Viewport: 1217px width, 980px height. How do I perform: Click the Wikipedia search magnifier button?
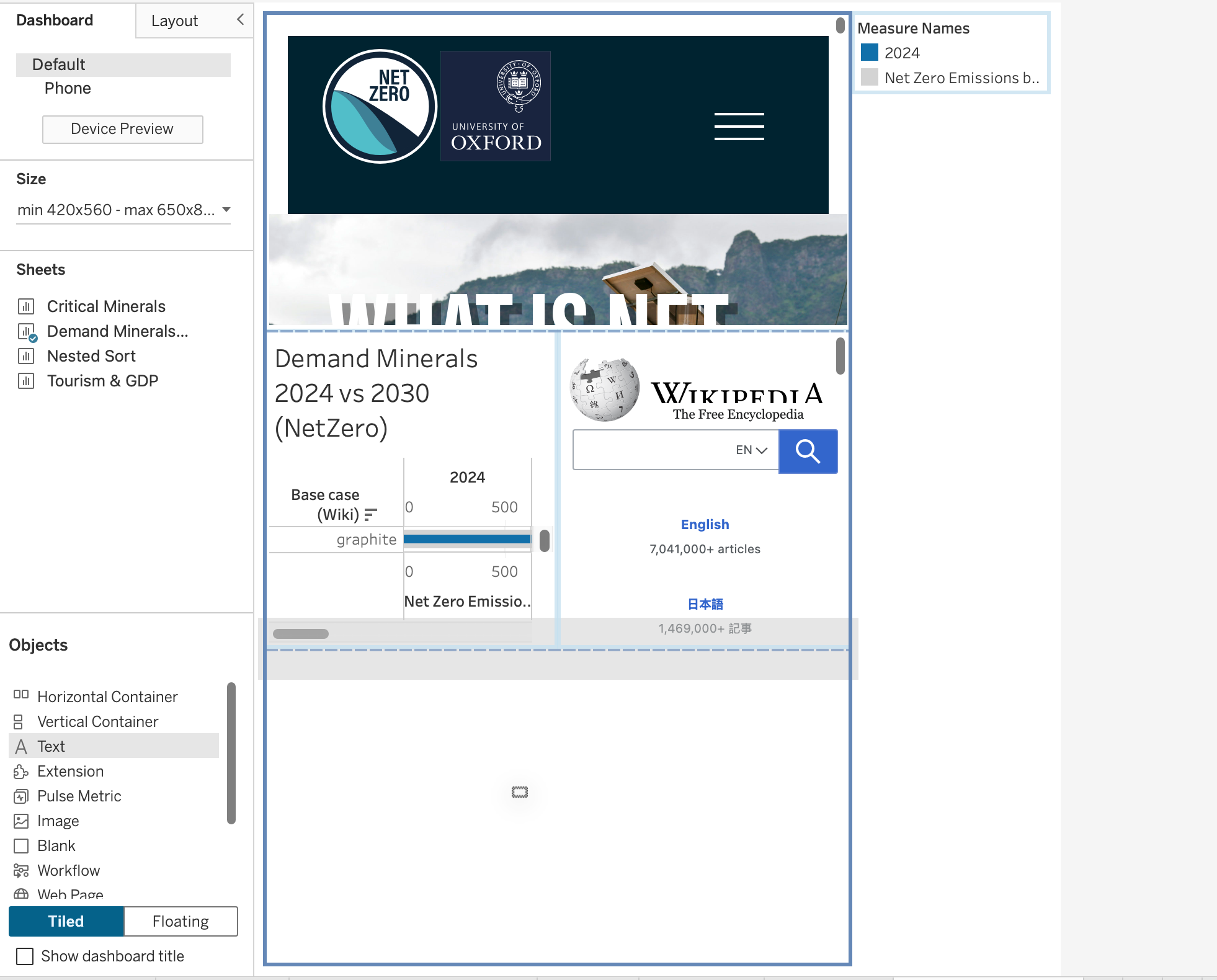pos(808,451)
